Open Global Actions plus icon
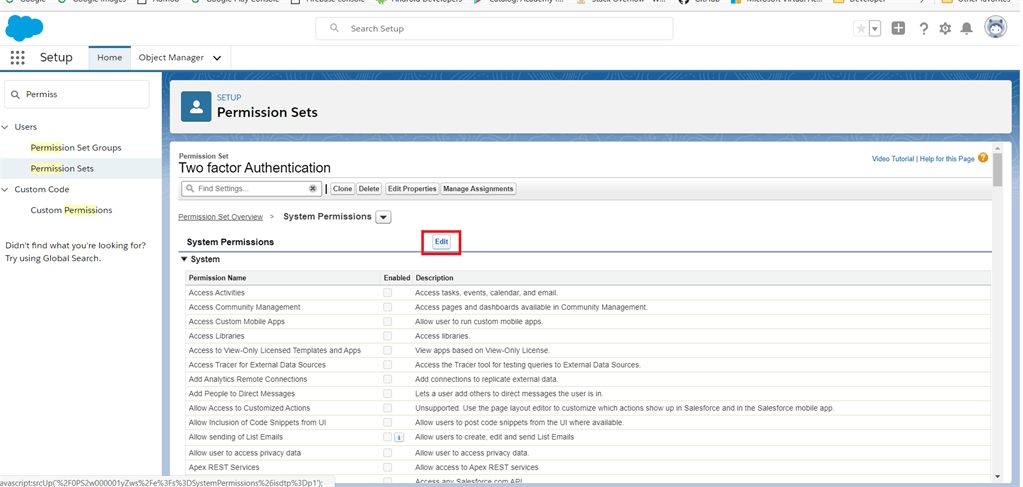The width and height of the screenshot is (1023, 487). click(898, 28)
